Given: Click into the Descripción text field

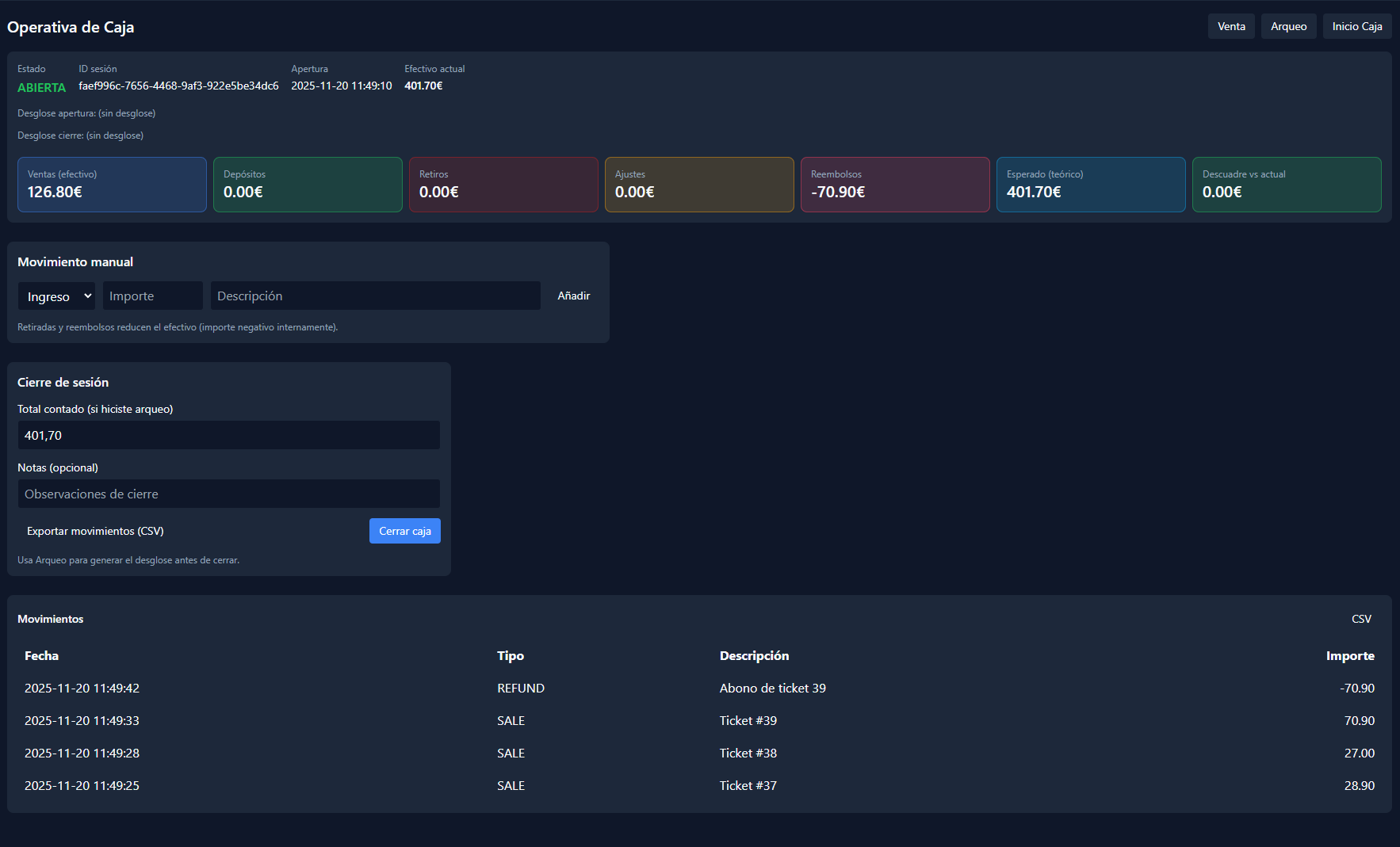Looking at the screenshot, I should pyautogui.click(x=375, y=296).
